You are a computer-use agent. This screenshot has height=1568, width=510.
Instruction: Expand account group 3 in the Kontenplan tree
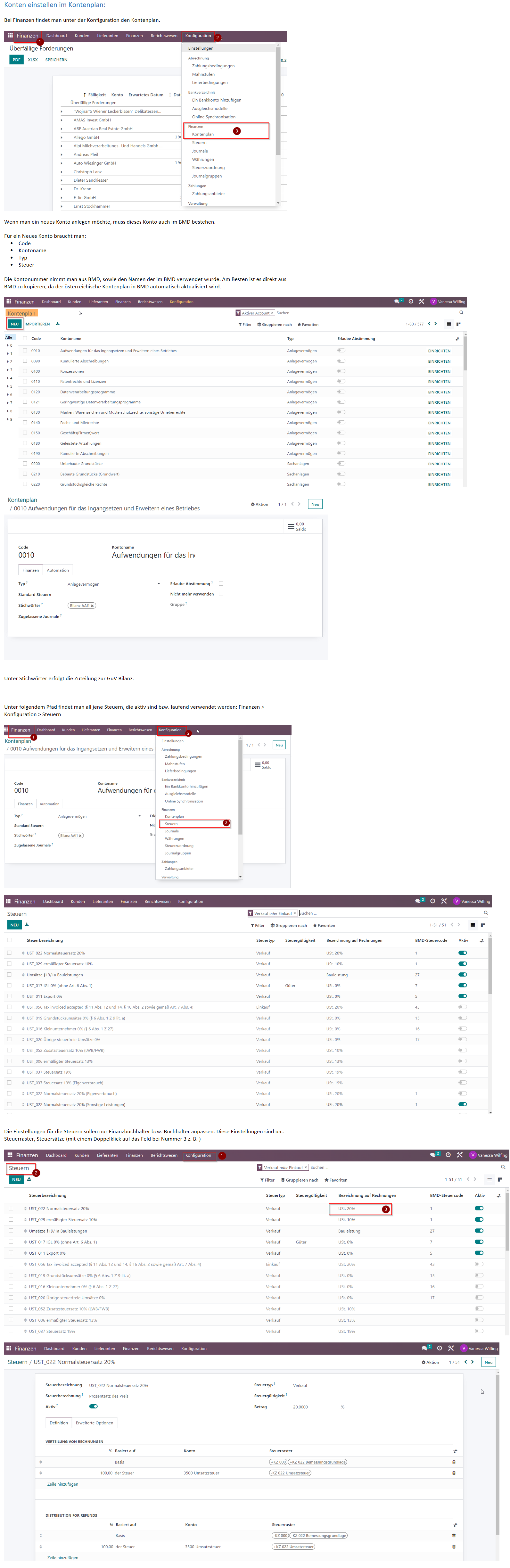click(x=9, y=370)
